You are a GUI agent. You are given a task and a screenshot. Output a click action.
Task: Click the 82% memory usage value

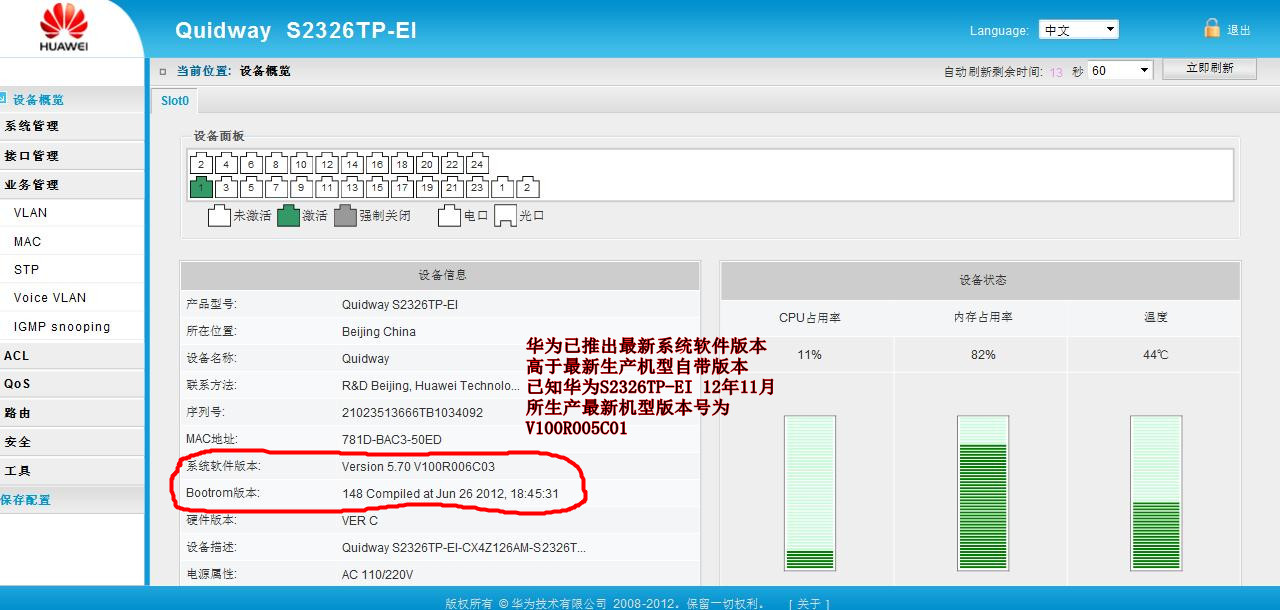coord(983,355)
